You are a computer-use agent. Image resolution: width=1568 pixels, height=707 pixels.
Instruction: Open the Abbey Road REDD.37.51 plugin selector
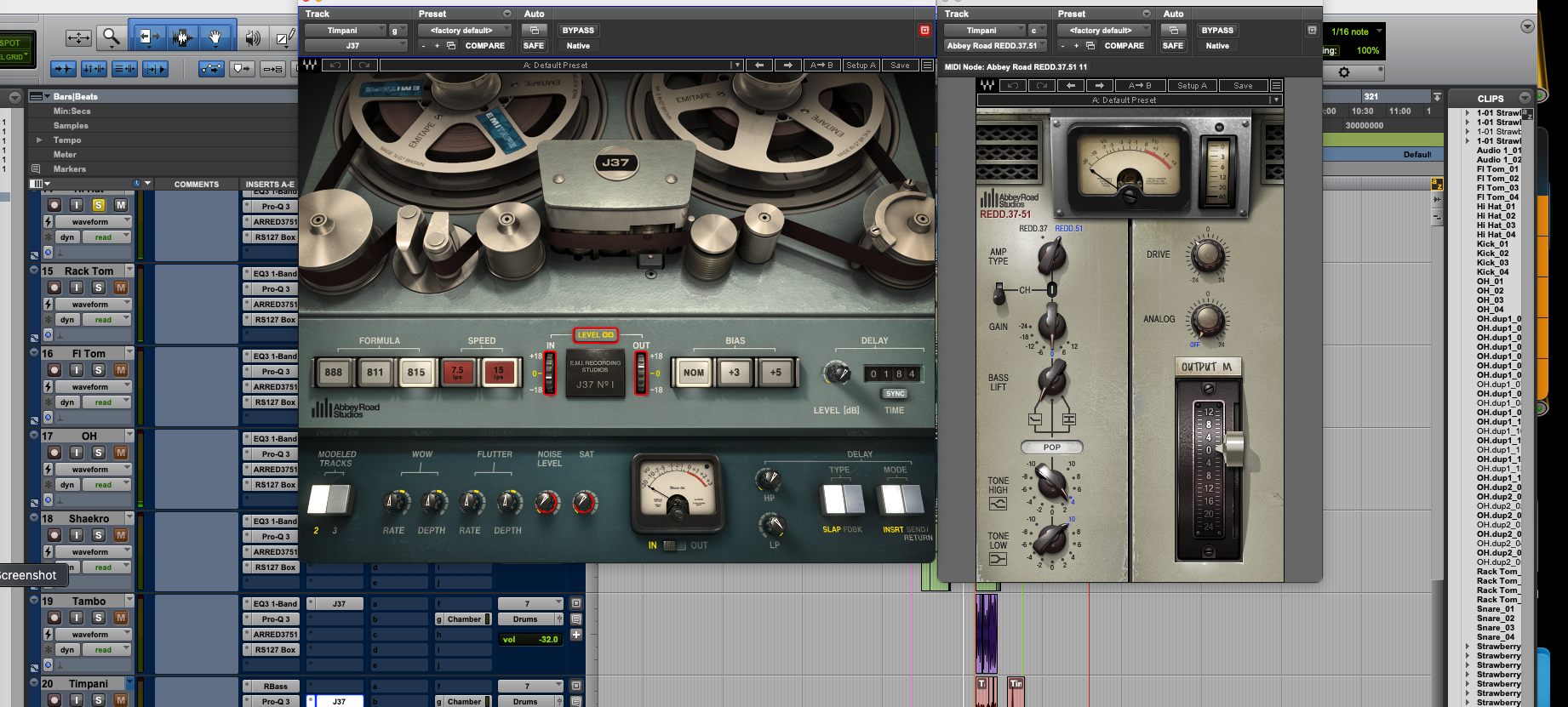coord(995,46)
